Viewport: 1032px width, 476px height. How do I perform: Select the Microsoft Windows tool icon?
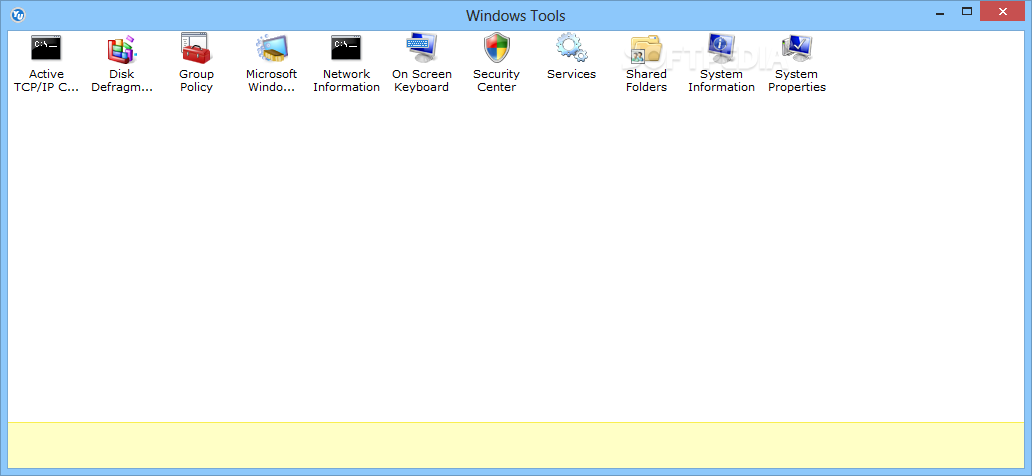point(271,48)
